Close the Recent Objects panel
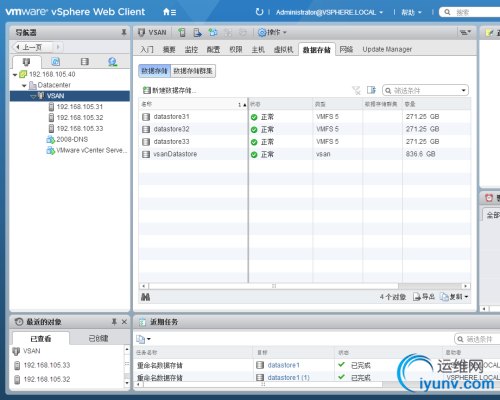Image resolution: width=500 pixels, height=400 pixels. [124, 322]
